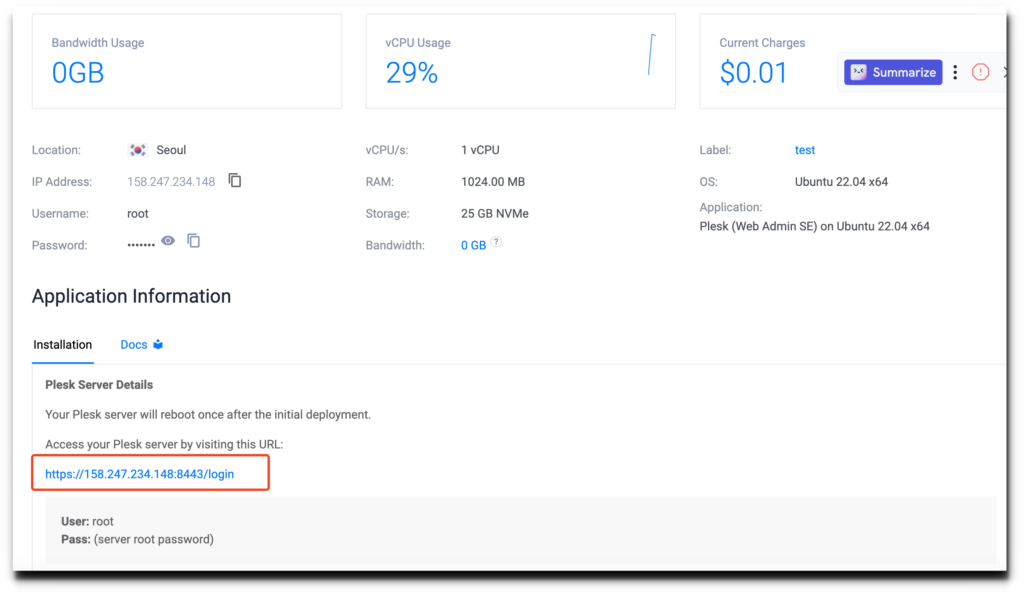Click the vCPU usage sparkline graph

point(651,54)
